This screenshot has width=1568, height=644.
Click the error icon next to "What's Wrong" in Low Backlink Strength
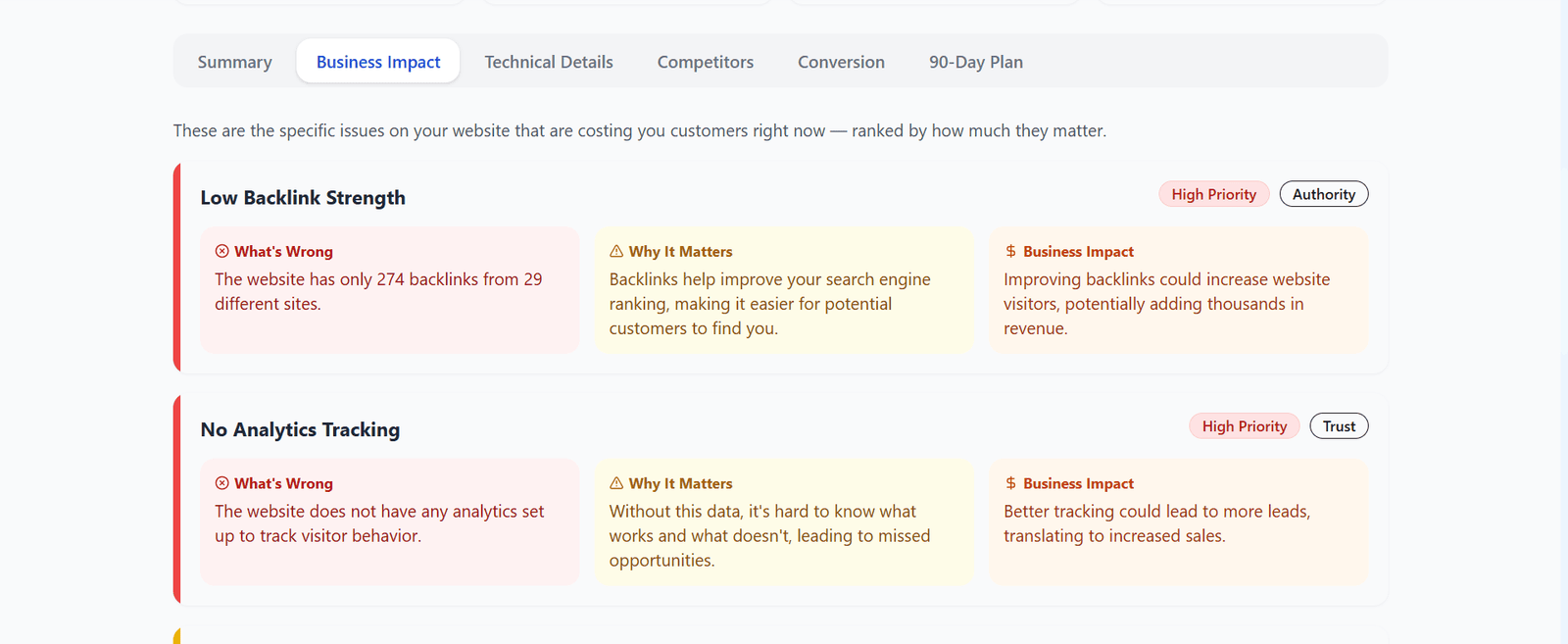[222, 251]
